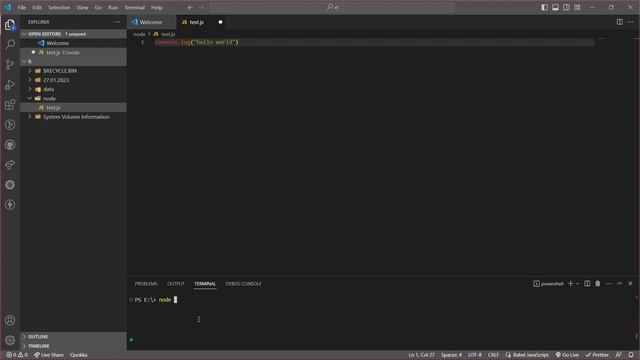Screen dimensions: 640x360
Task: Click Go Live in status bar
Action: [567, 355]
